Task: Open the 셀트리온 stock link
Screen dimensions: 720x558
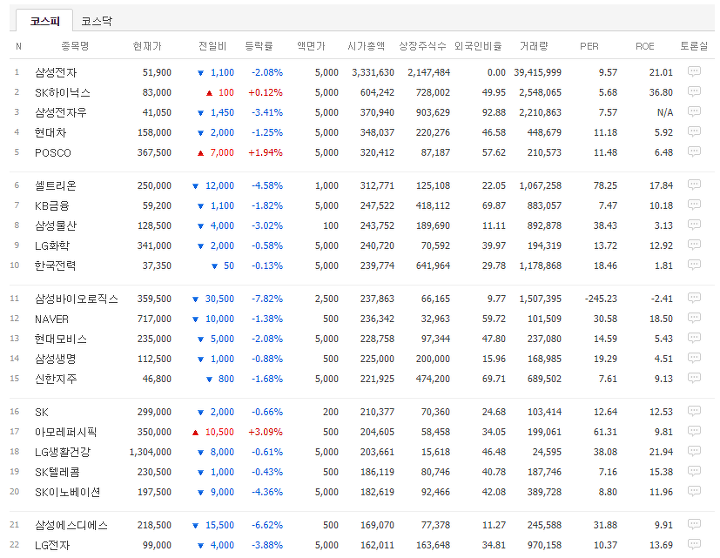Action: coord(56,186)
